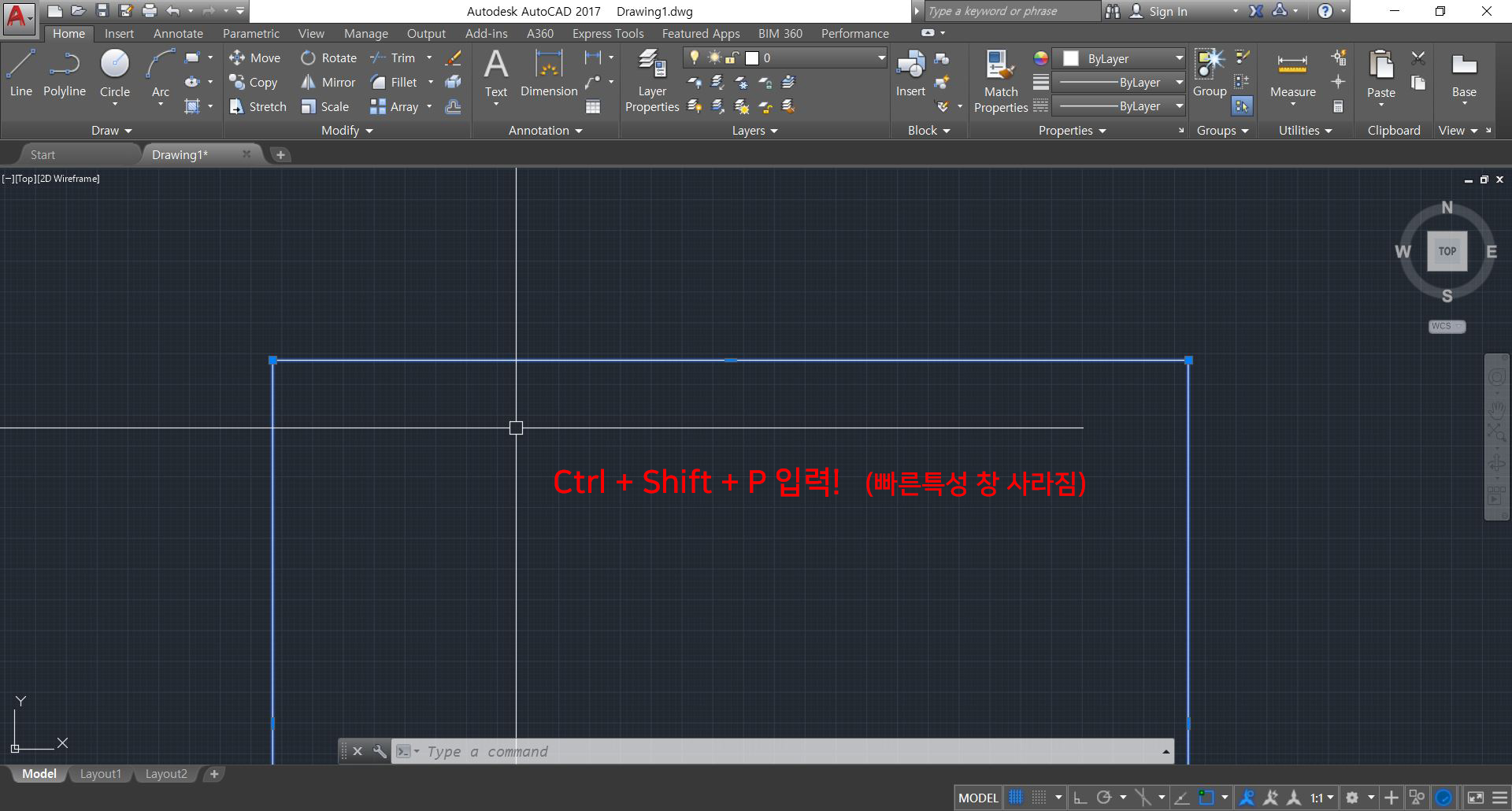Toggle Ortho Mode in the status bar

tap(1080, 797)
